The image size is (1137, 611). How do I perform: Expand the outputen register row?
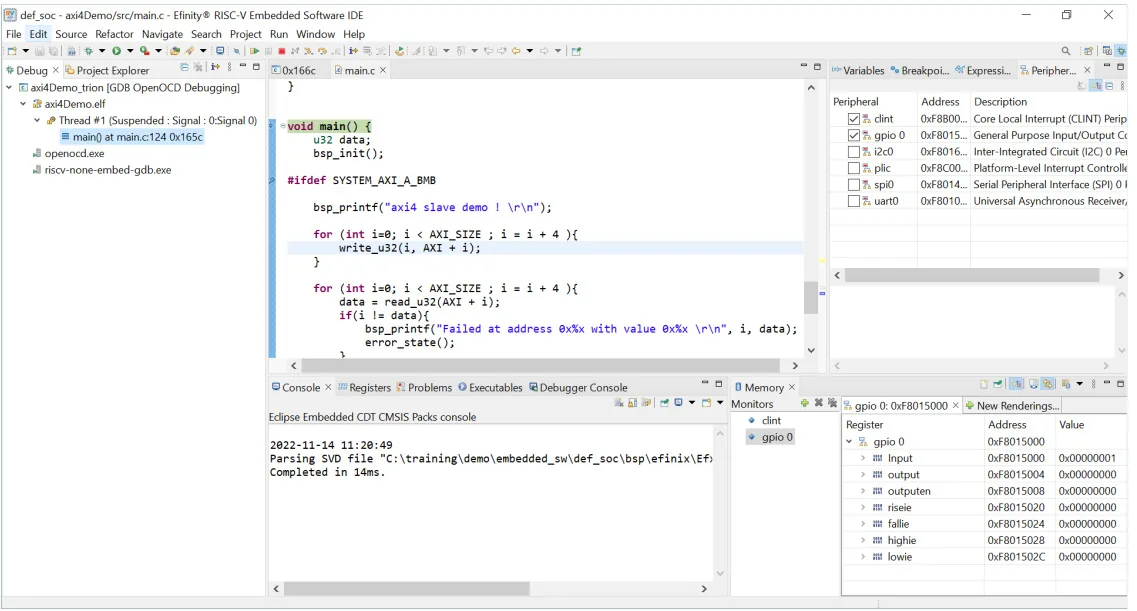(x=863, y=491)
